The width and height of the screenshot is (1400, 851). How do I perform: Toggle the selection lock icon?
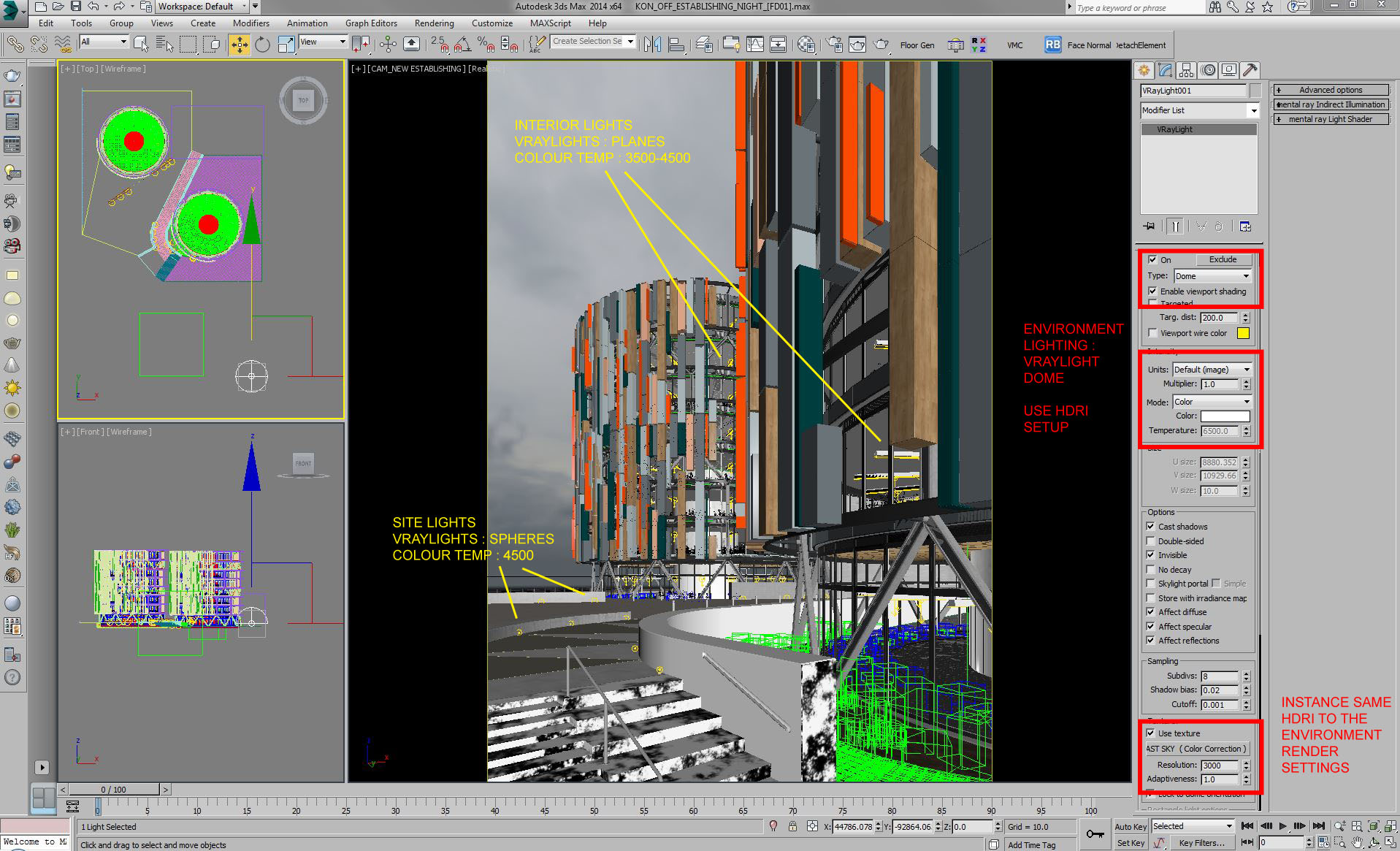(x=792, y=826)
